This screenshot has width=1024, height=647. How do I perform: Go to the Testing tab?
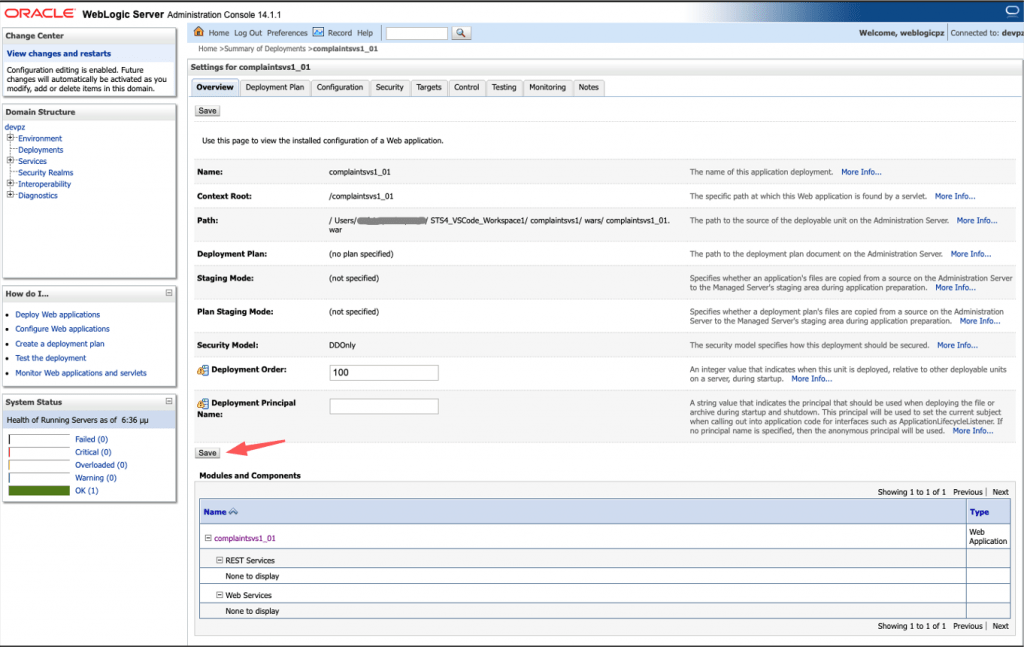[x=504, y=87]
